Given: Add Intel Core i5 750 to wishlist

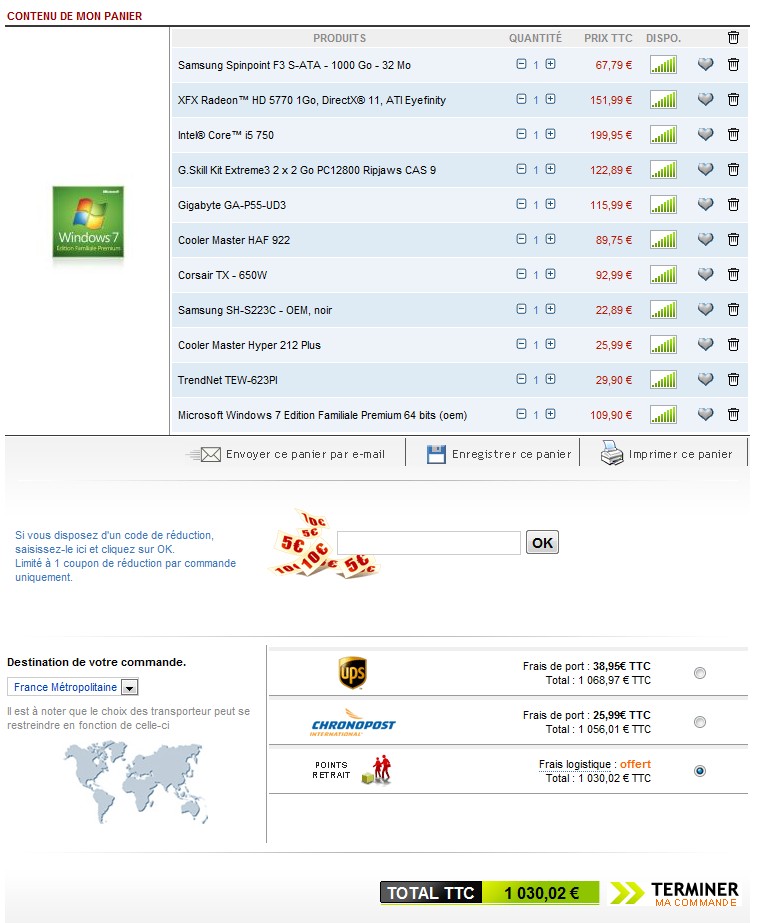Looking at the screenshot, I should tap(705, 135).
